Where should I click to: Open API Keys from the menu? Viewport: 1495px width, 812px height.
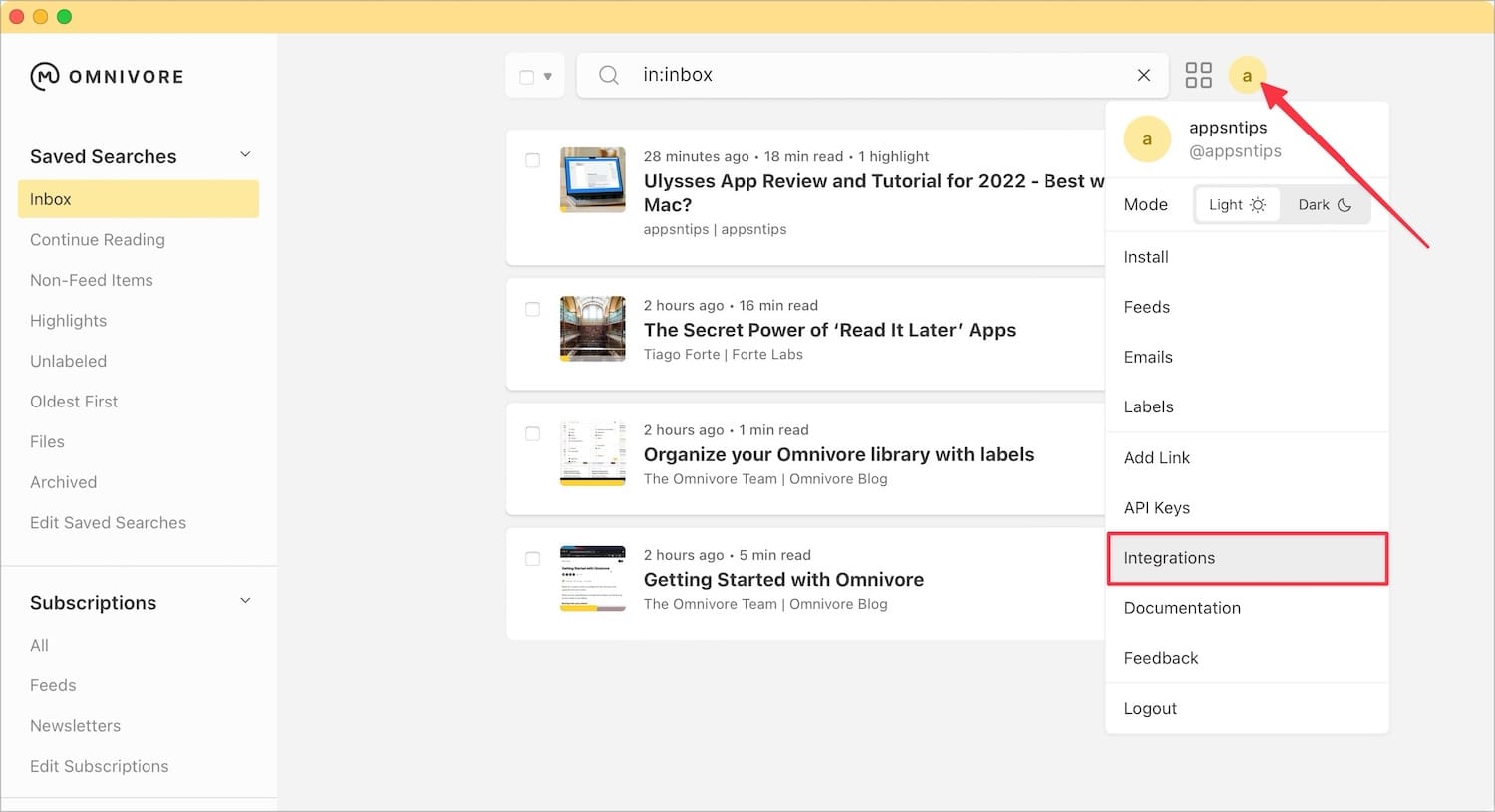pos(1247,507)
